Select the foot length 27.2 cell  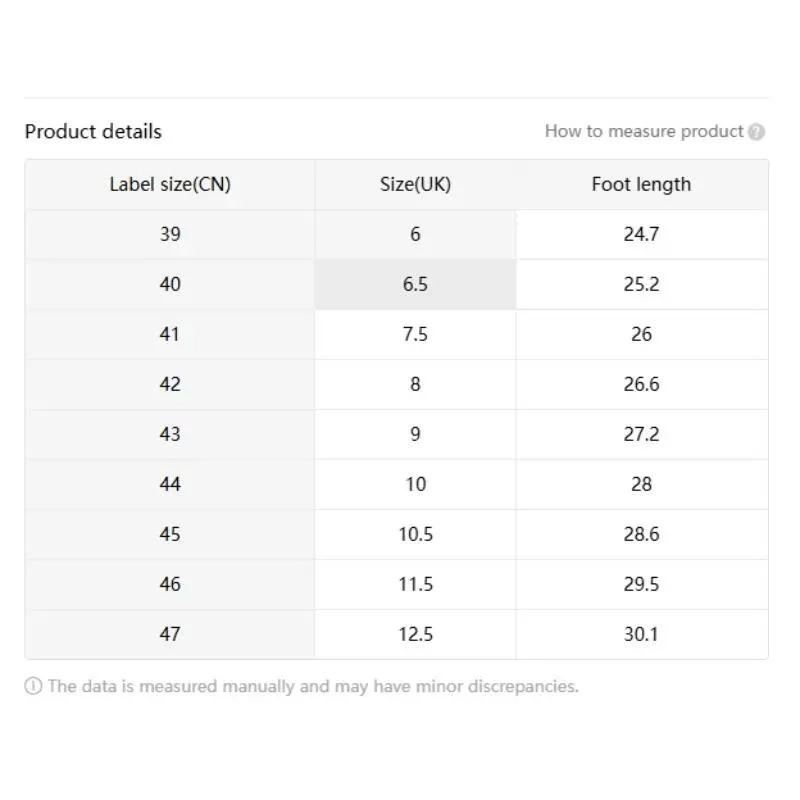[x=642, y=434]
